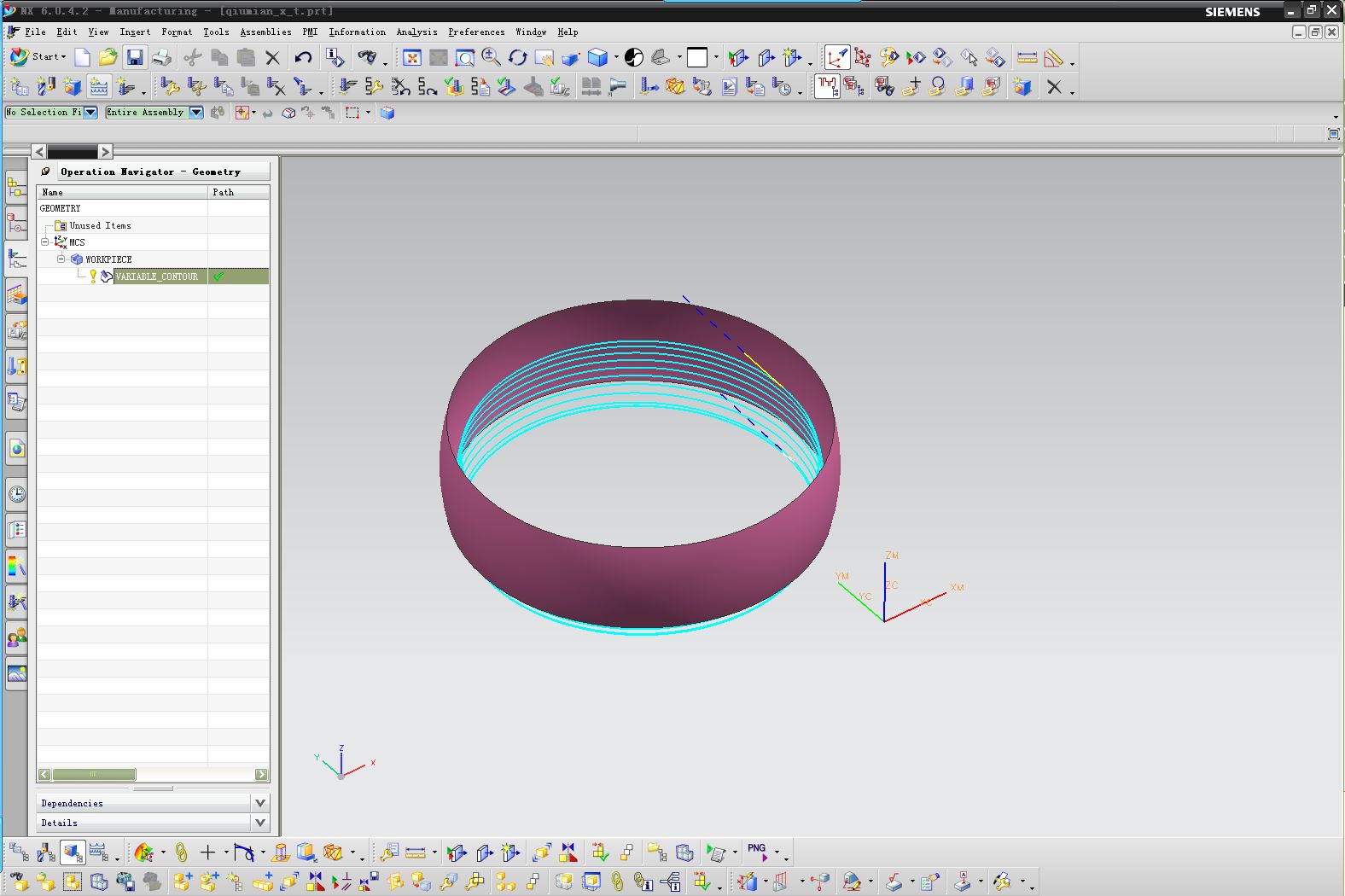The width and height of the screenshot is (1345, 896).
Task: Click the PNG export icon
Action: click(758, 852)
